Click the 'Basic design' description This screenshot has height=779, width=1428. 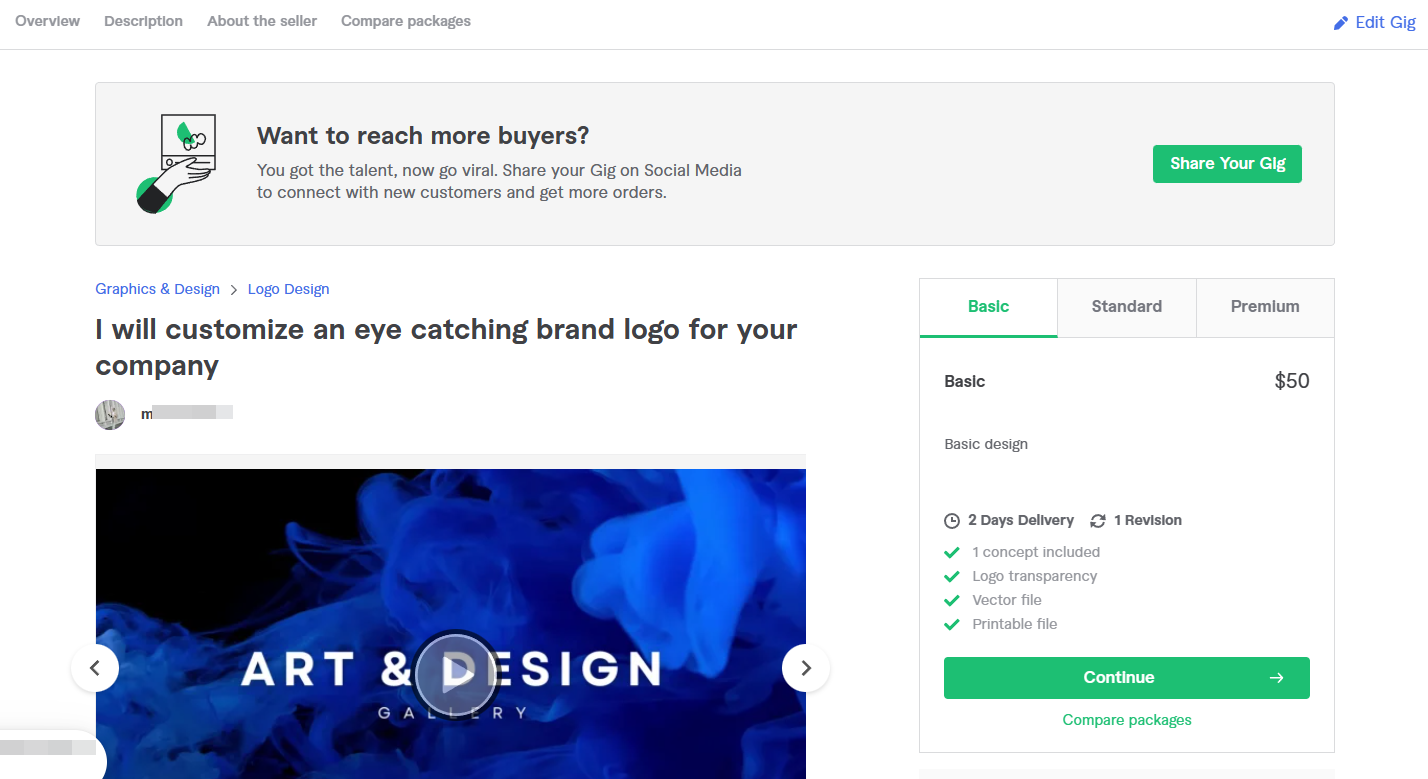tap(986, 444)
